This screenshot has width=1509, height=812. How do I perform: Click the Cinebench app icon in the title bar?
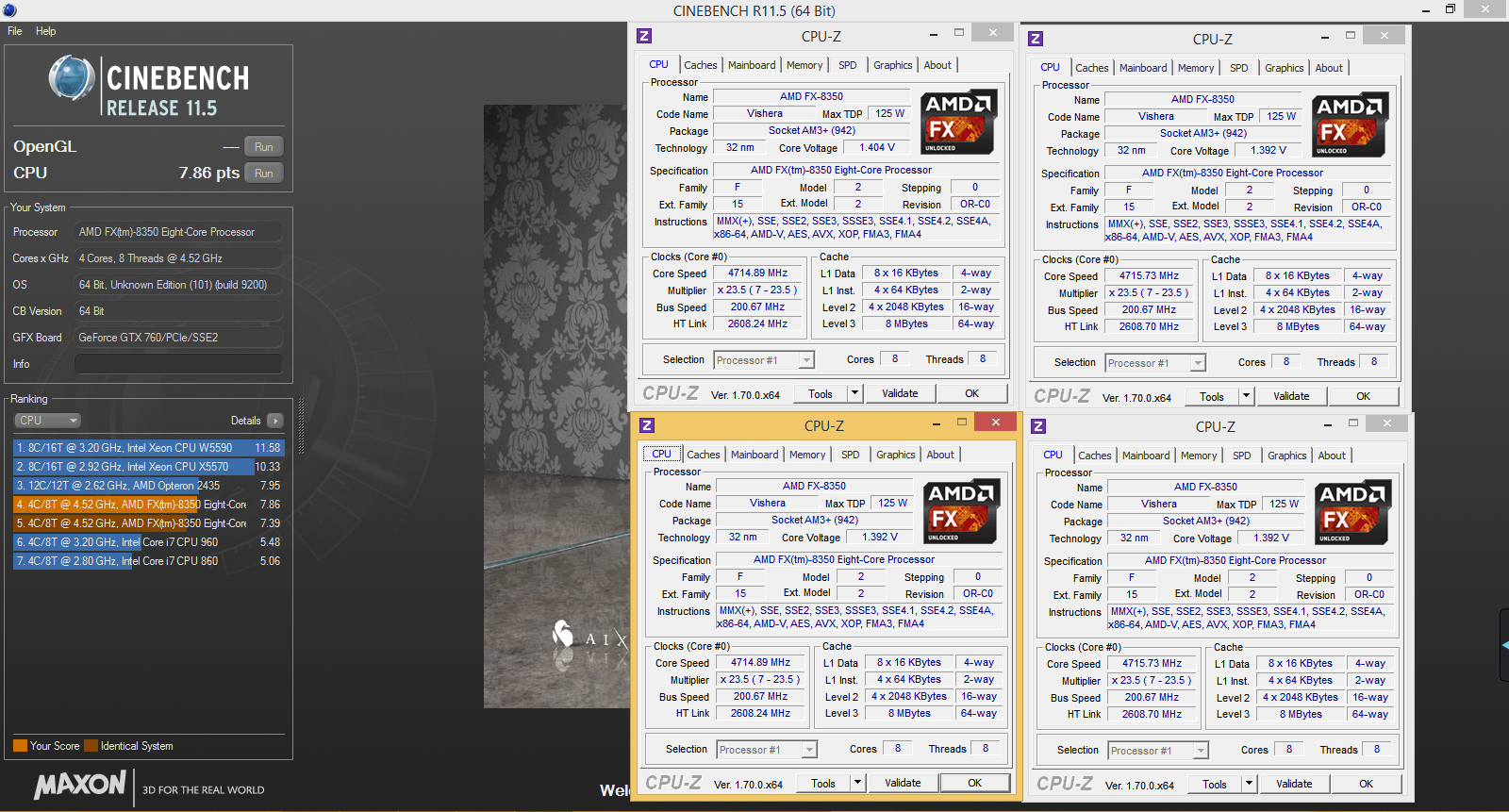pos(10,10)
